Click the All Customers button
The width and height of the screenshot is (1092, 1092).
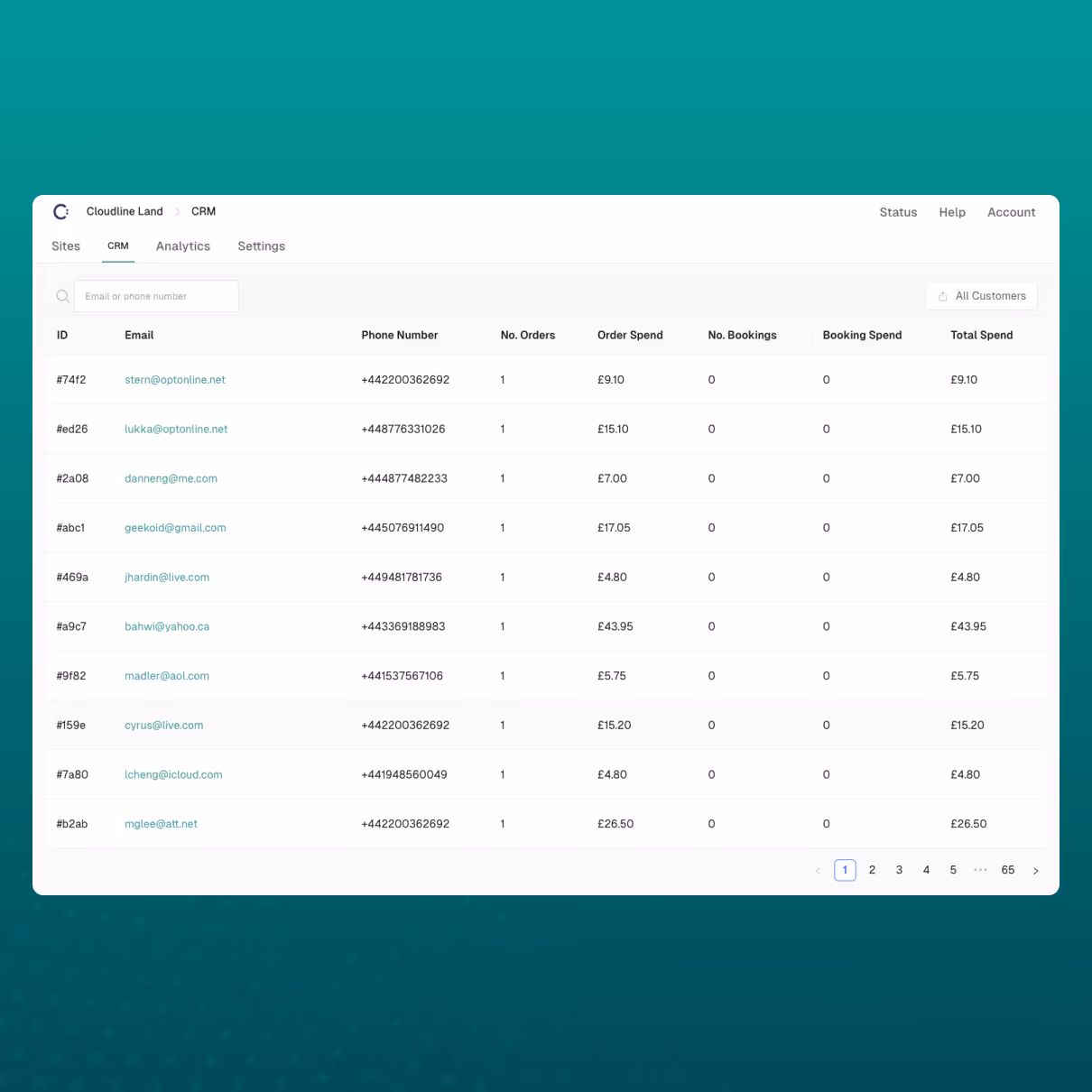982,296
